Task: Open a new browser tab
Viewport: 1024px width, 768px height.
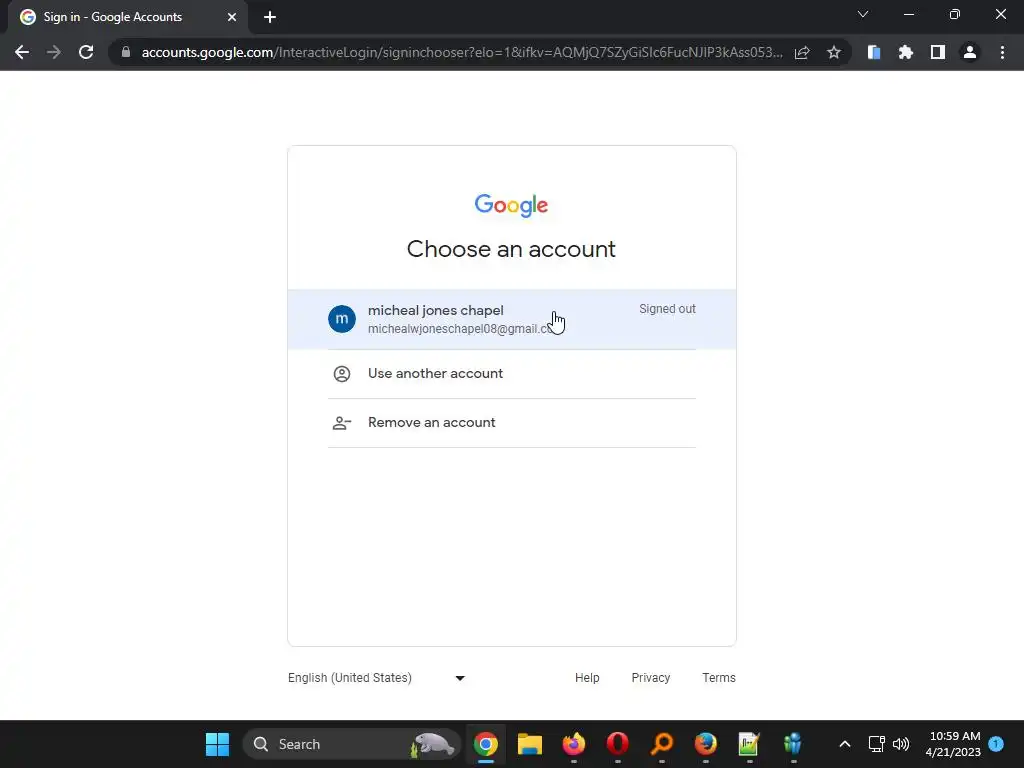Action: (270, 17)
